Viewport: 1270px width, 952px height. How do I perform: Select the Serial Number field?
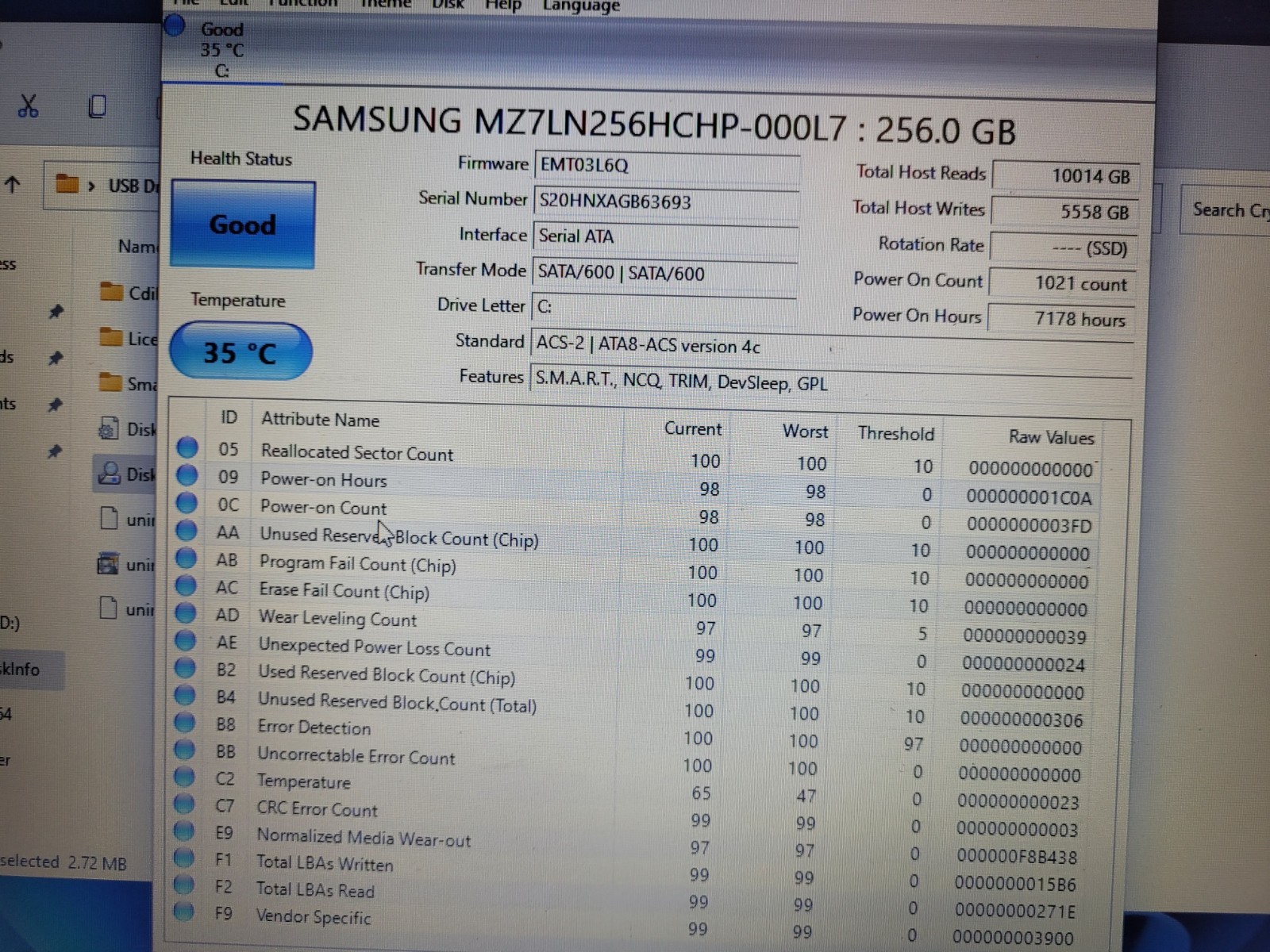[x=666, y=202]
